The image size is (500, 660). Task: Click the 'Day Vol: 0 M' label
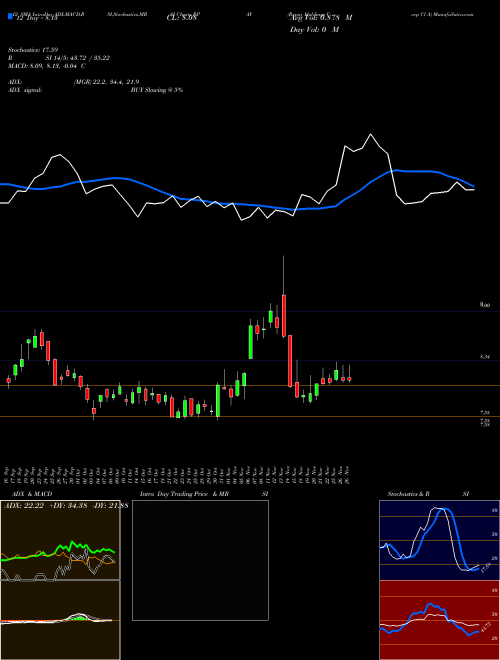click(x=314, y=30)
